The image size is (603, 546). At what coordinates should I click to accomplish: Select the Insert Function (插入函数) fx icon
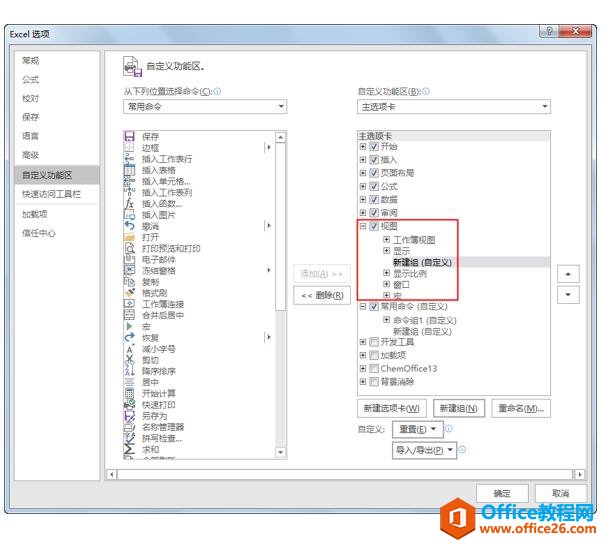129,203
